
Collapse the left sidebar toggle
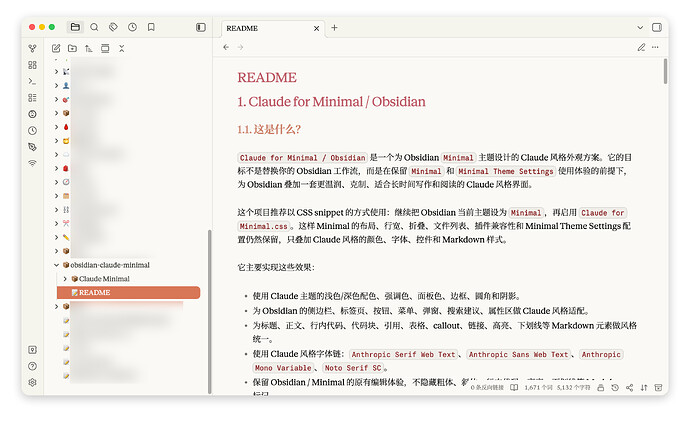click(x=201, y=27)
